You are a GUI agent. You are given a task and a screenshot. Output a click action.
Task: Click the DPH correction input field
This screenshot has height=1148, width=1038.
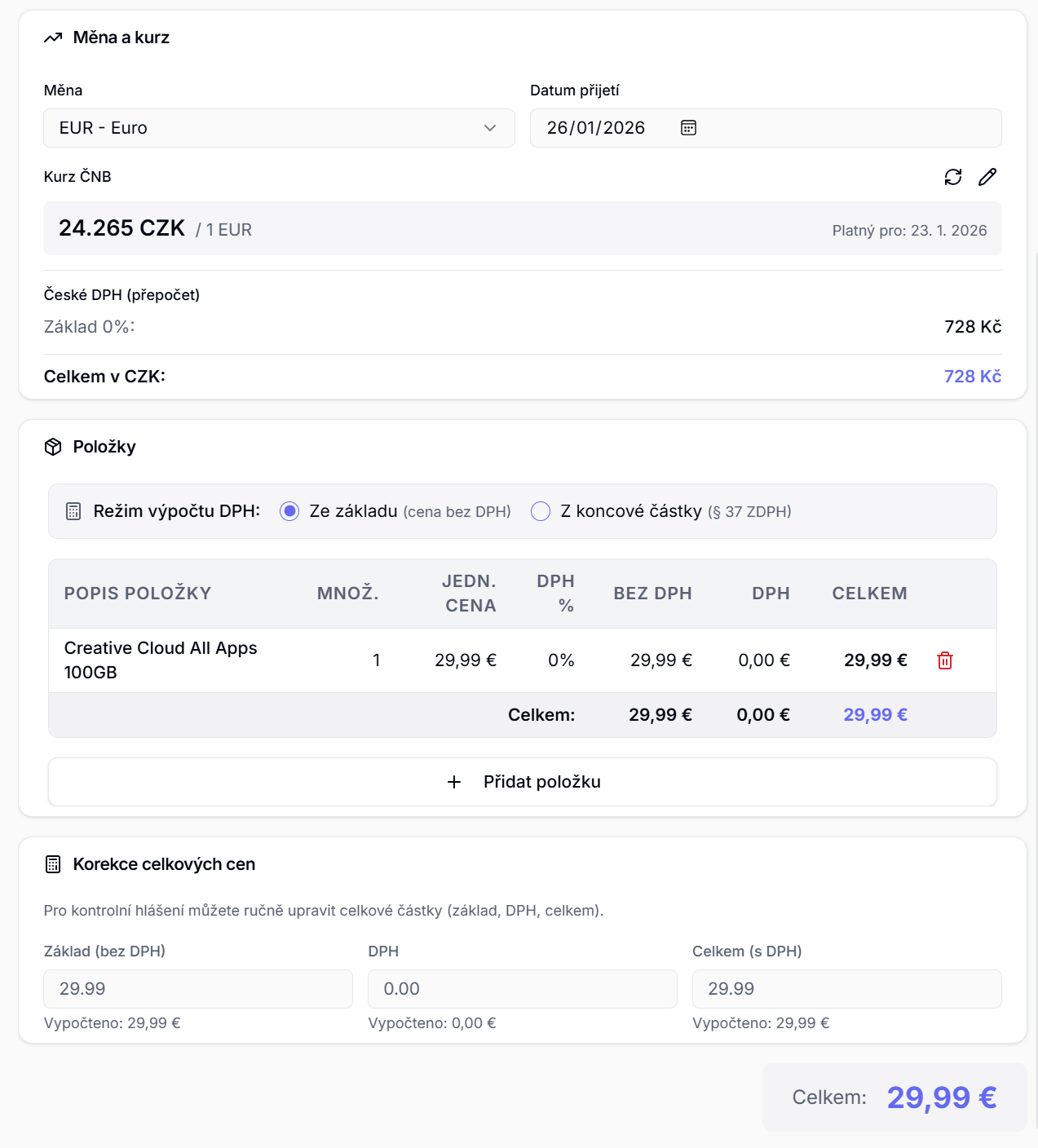(x=522, y=989)
